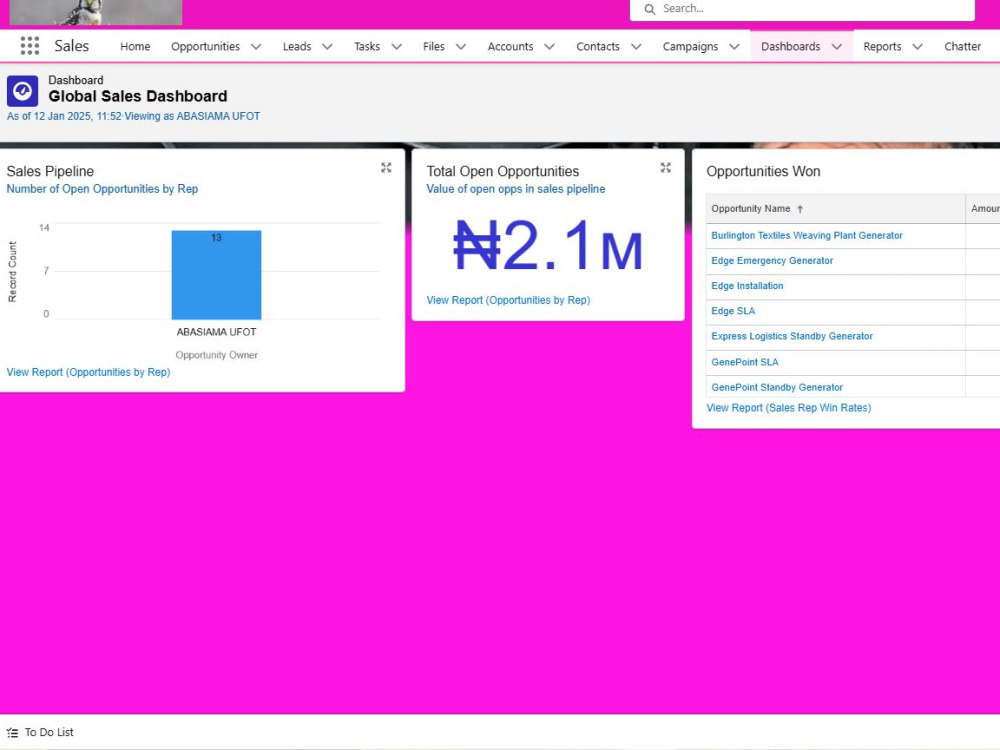Switch to the Reports tab
The width and height of the screenshot is (1000, 750).
[882, 47]
